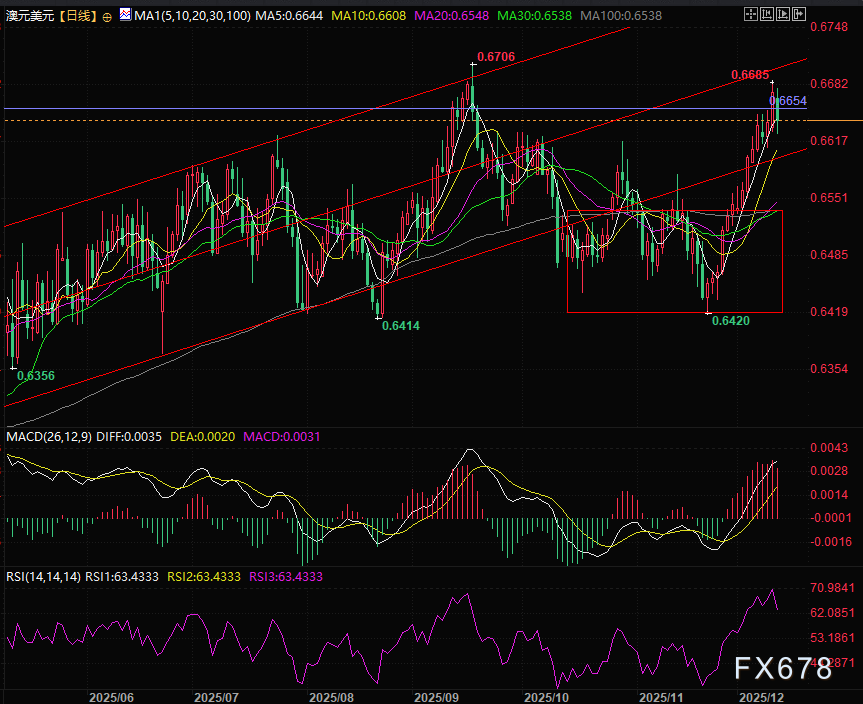The image size is (863, 704).
Task: Click the 0.6414 low price marker
Action: tap(401, 326)
